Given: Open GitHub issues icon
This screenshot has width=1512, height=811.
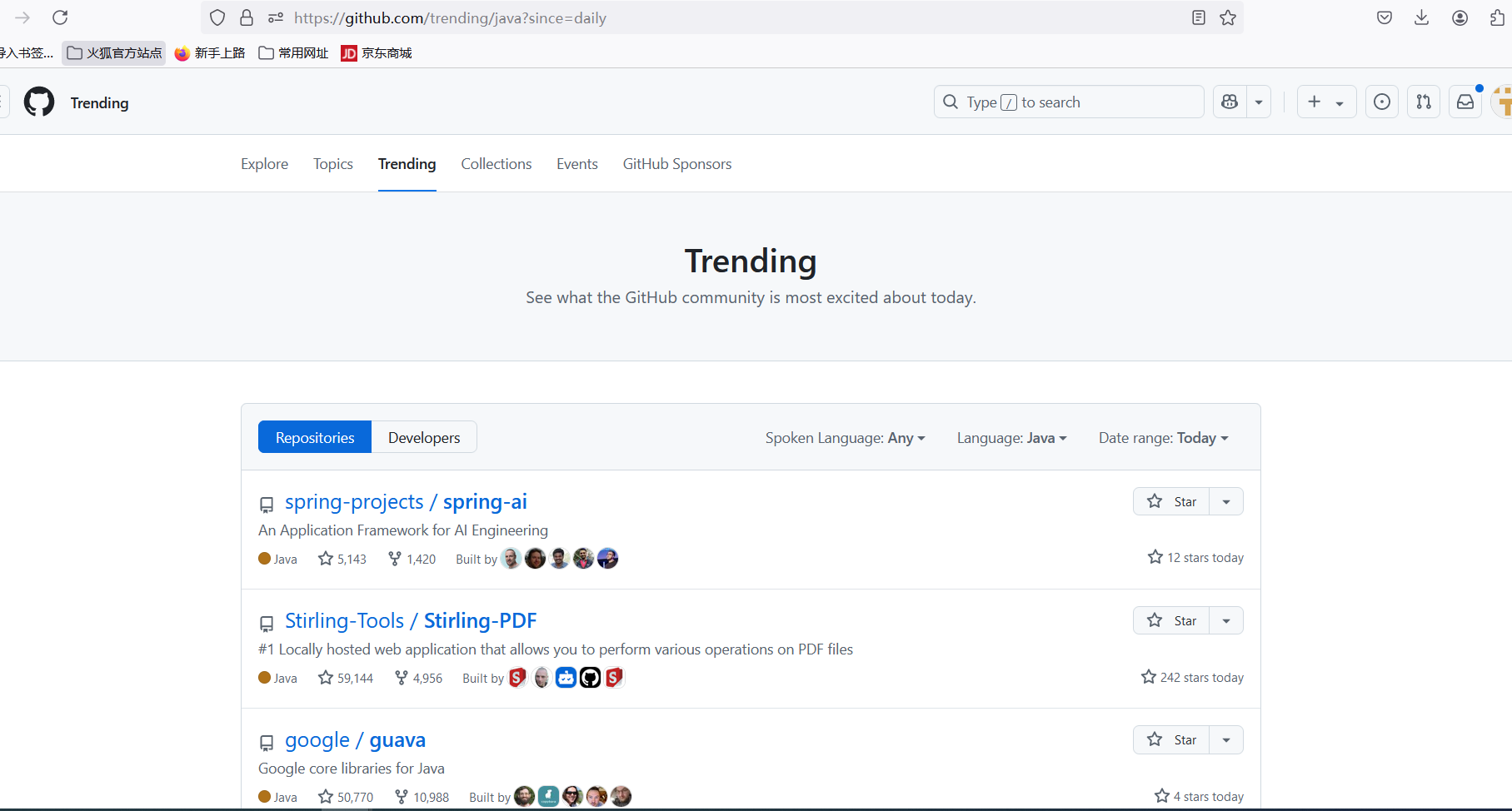Looking at the screenshot, I should tap(1382, 102).
